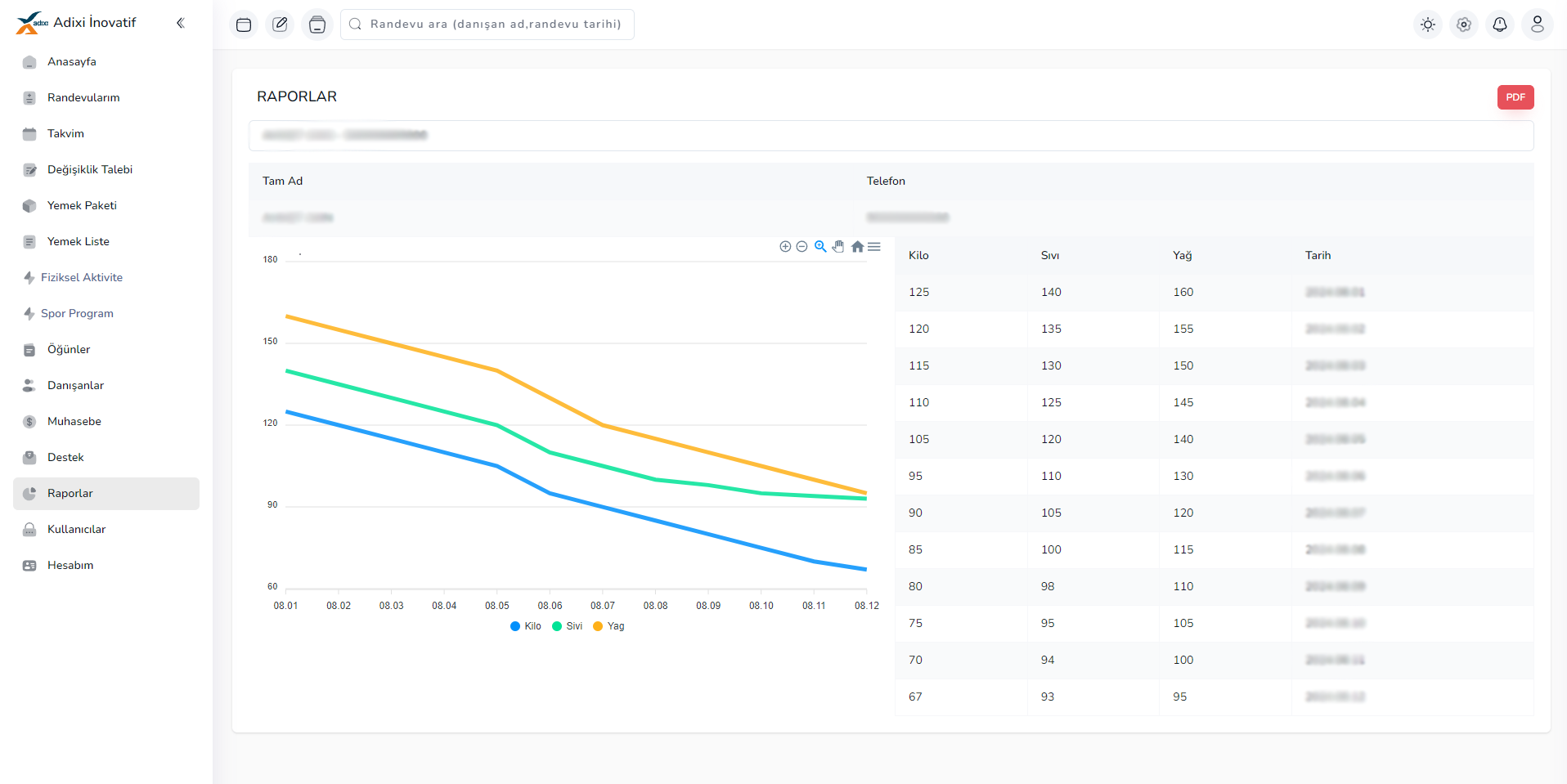Open Spor Program in the sidebar

[106, 314]
